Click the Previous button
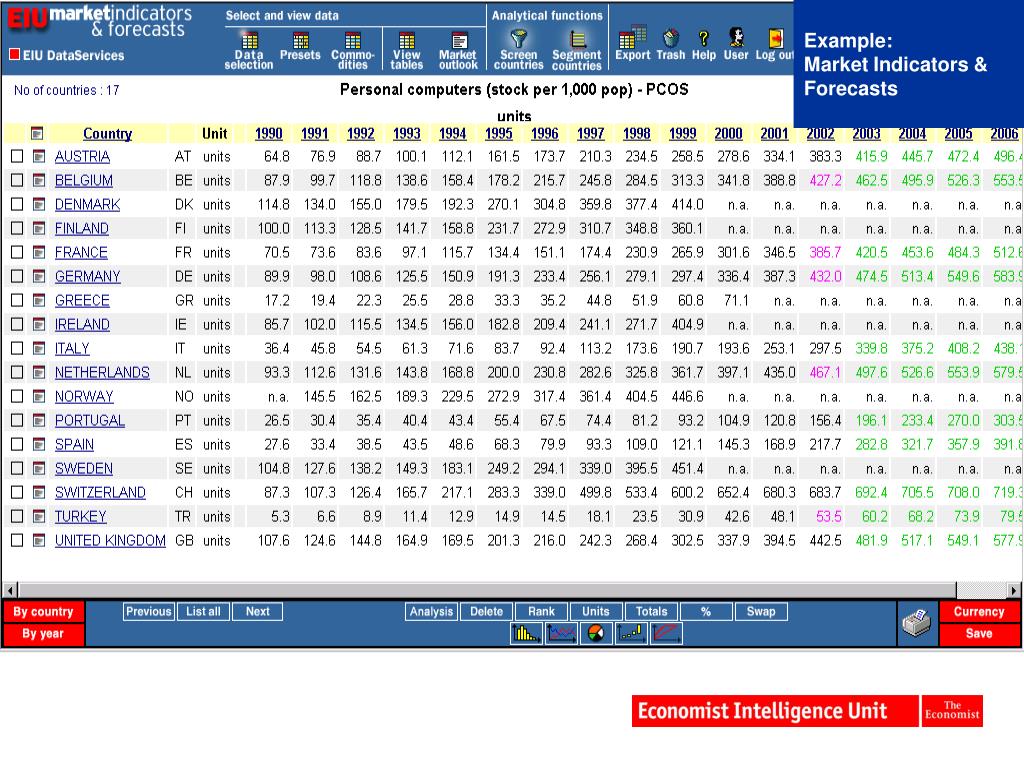The image size is (1024, 768). (148, 611)
